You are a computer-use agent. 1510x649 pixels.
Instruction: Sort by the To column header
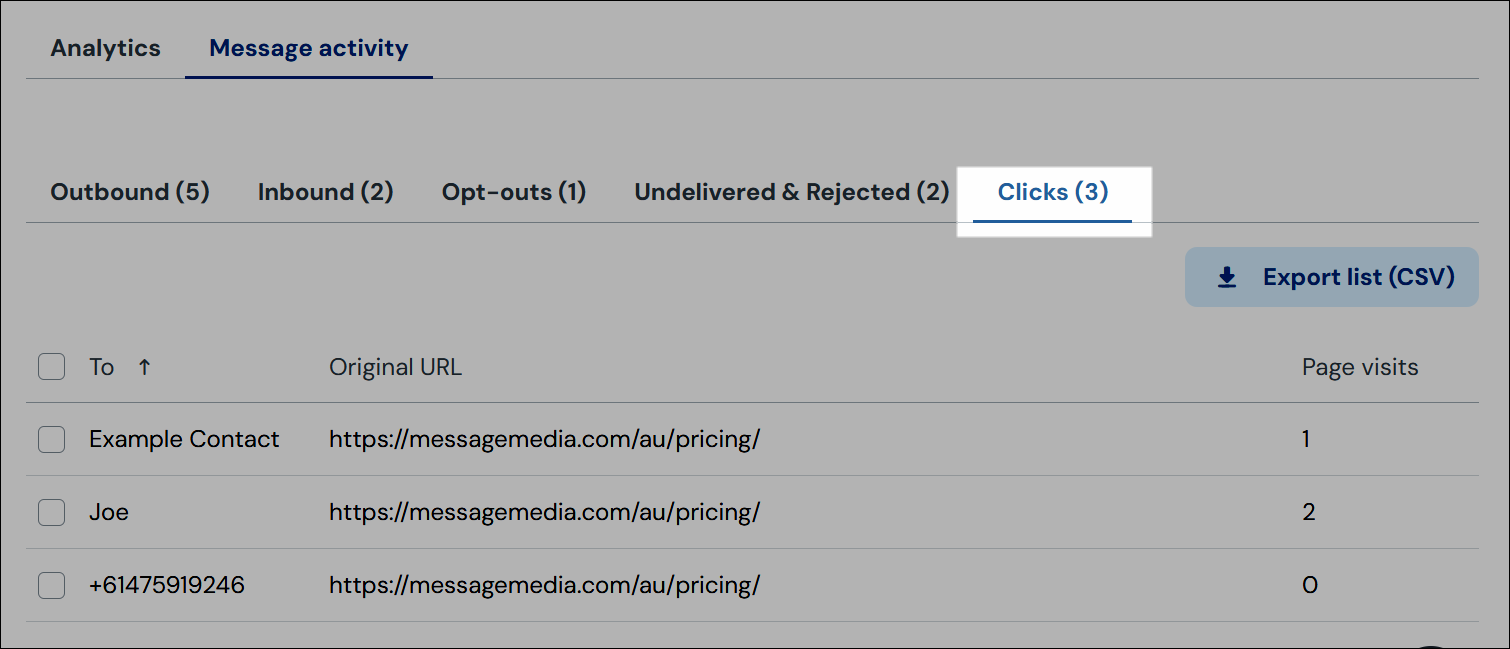tap(102, 367)
